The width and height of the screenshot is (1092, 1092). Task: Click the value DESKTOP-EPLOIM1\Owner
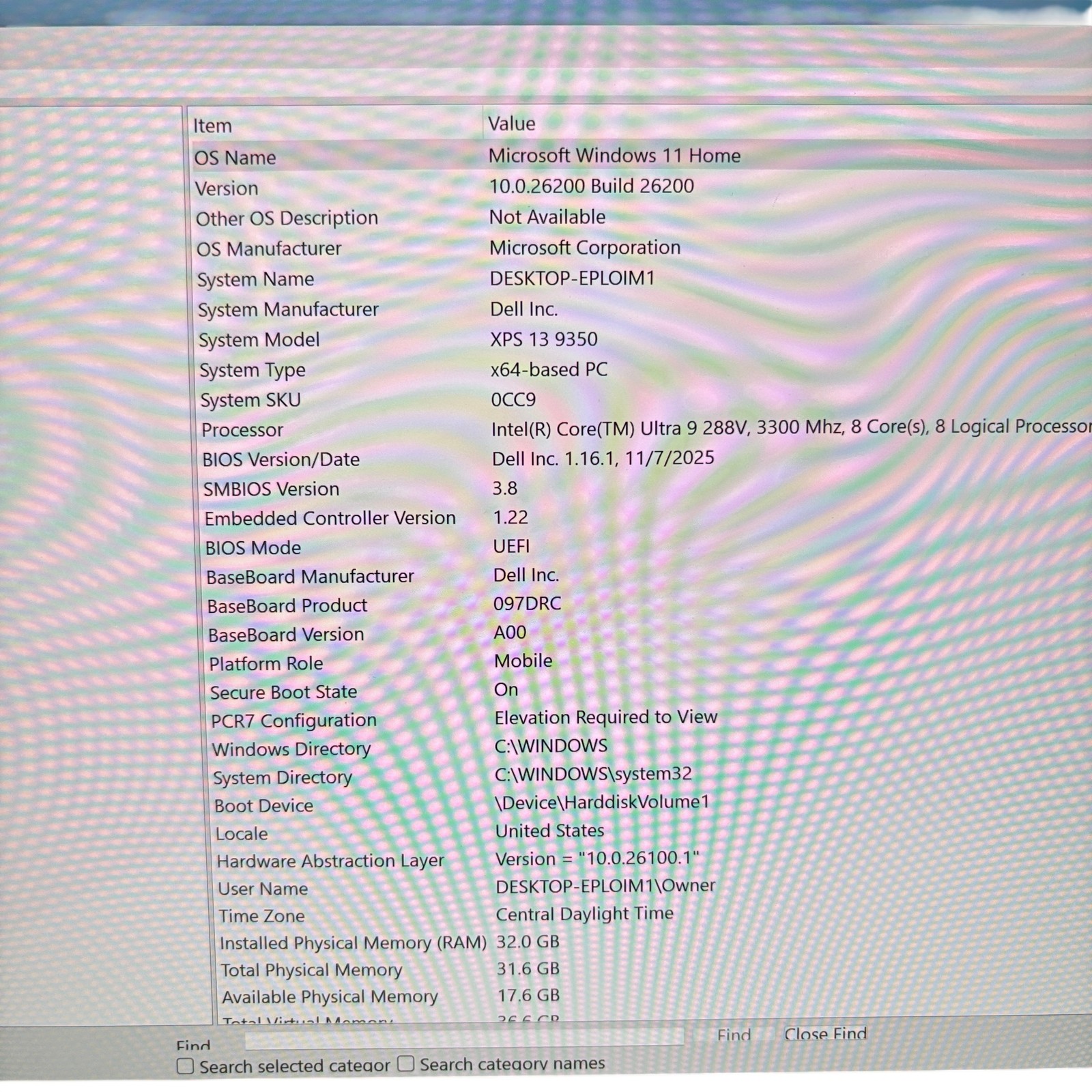(605, 886)
